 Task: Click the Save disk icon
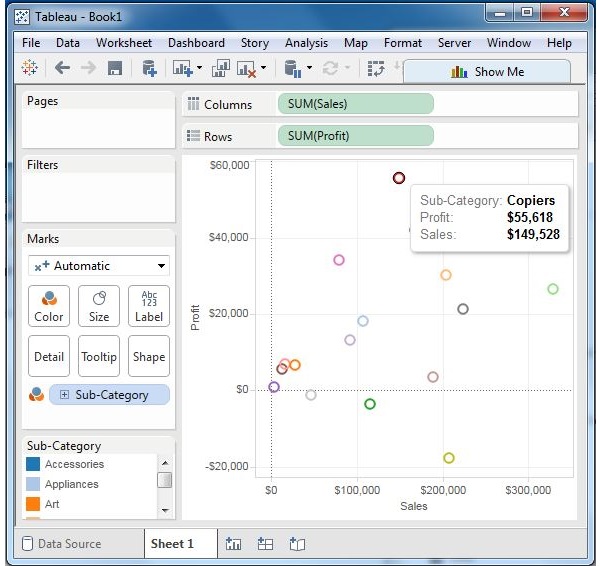(x=115, y=68)
